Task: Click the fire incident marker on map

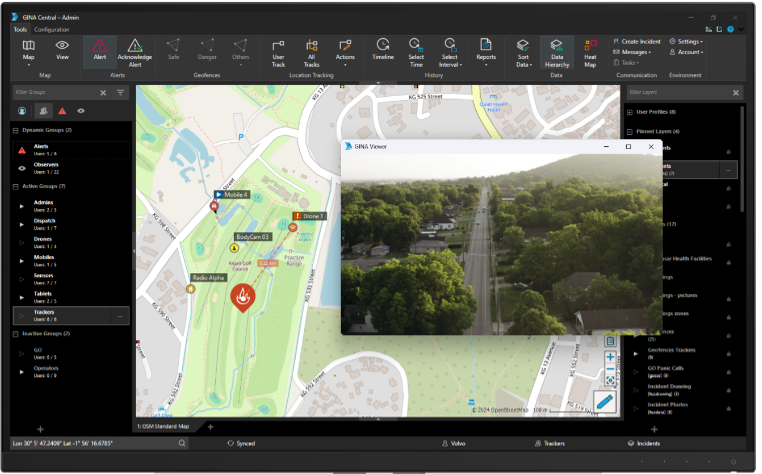Action: pos(245,296)
